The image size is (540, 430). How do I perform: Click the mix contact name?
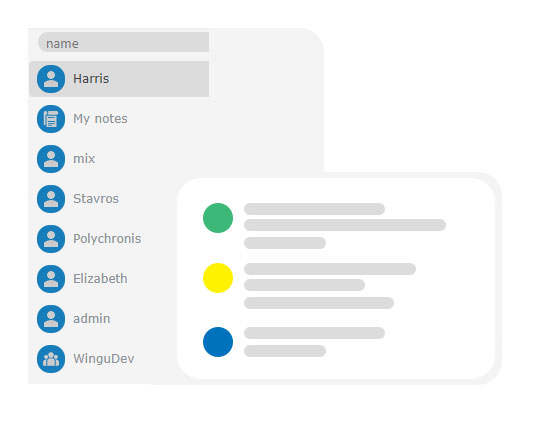84,159
